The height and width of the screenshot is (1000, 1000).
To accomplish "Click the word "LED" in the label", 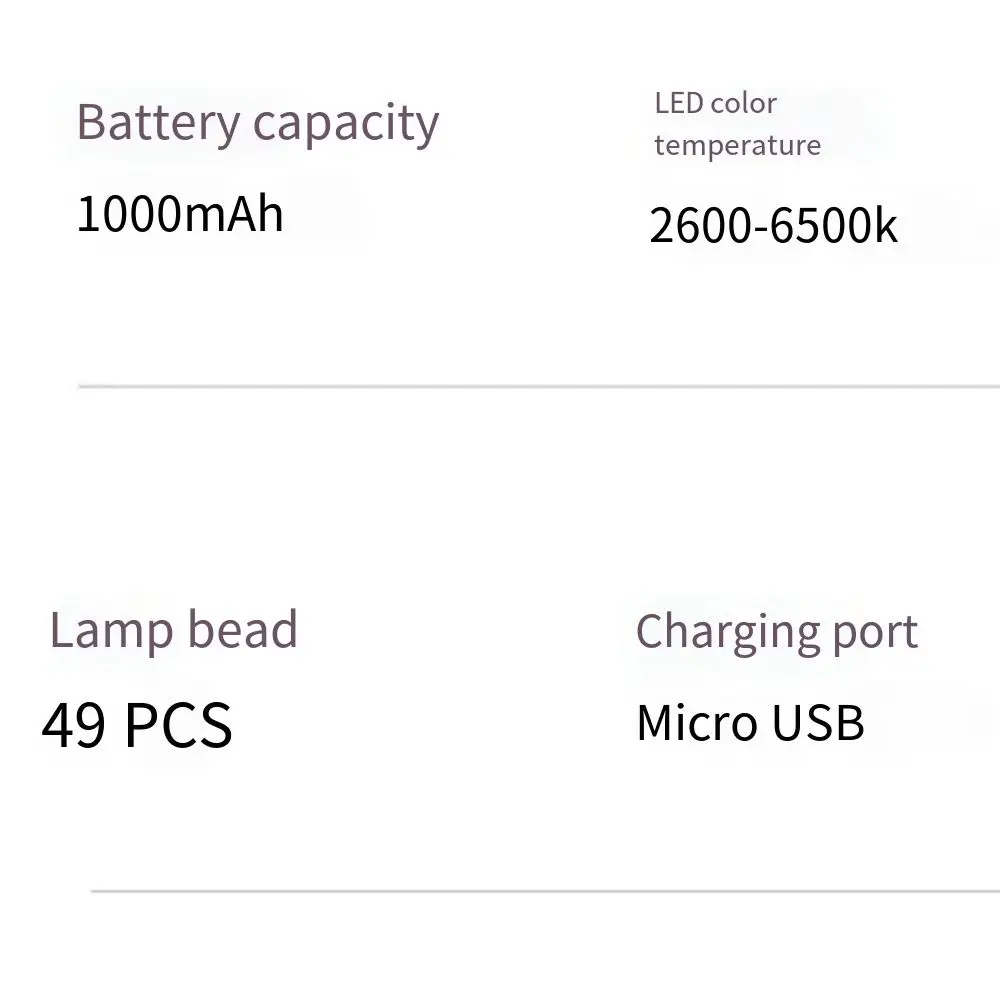I will pos(679,103).
